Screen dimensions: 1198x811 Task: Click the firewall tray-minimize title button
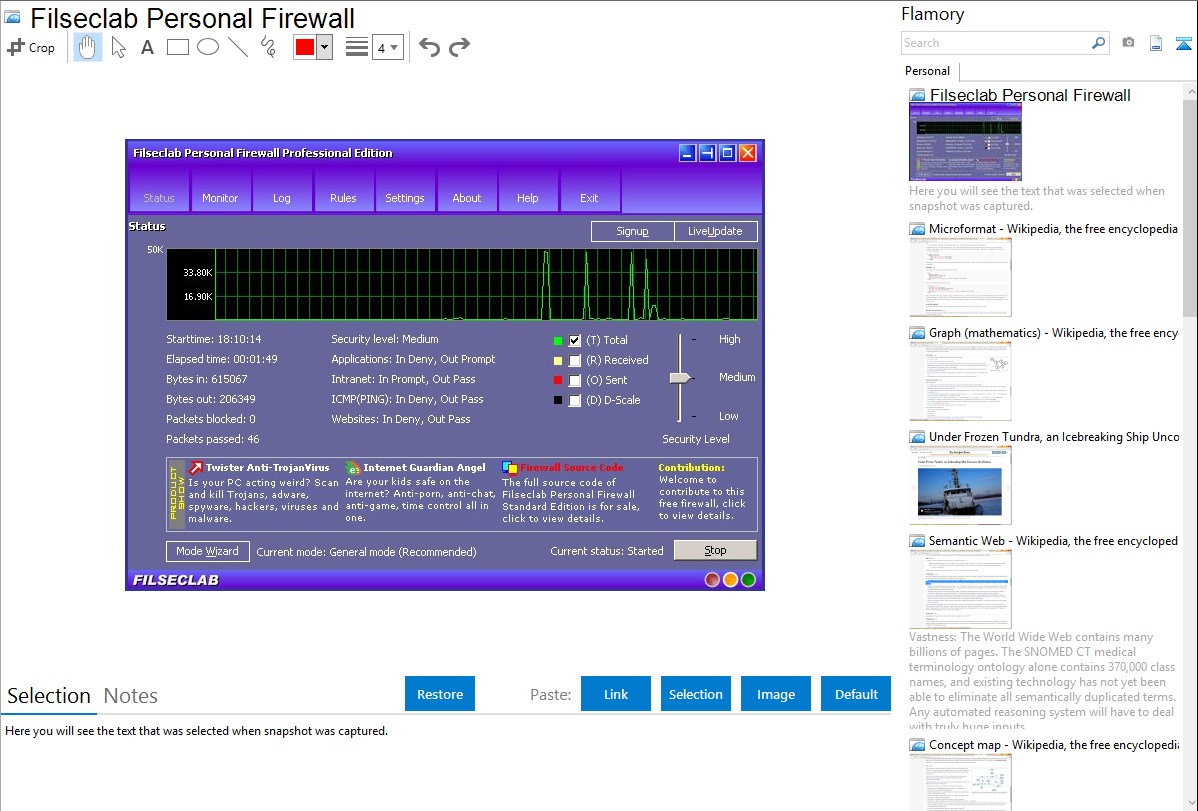tap(707, 153)
